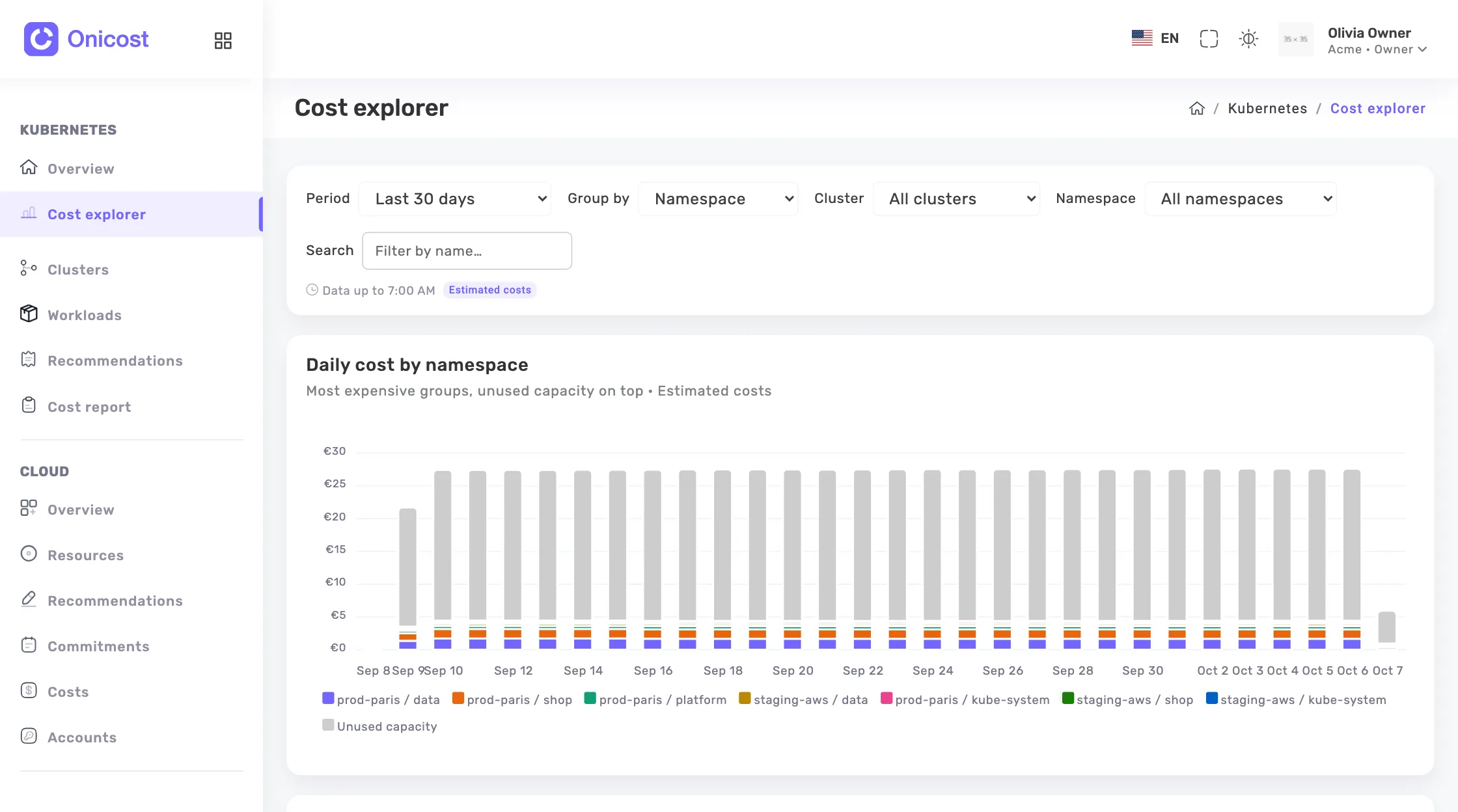Click the clock icon beside Data up to
Image resolution: width=1458 pixels, height=812 pixels.
[x=312, y=290]
